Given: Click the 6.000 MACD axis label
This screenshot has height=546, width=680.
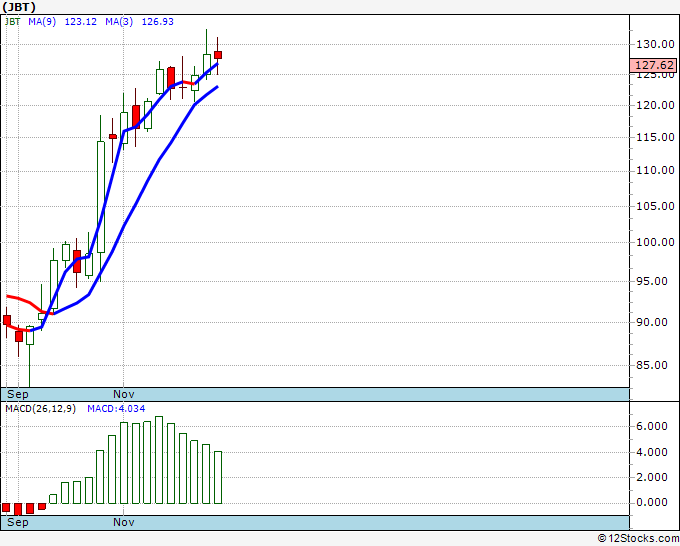Looking at the screenshot, I should 652,426.
